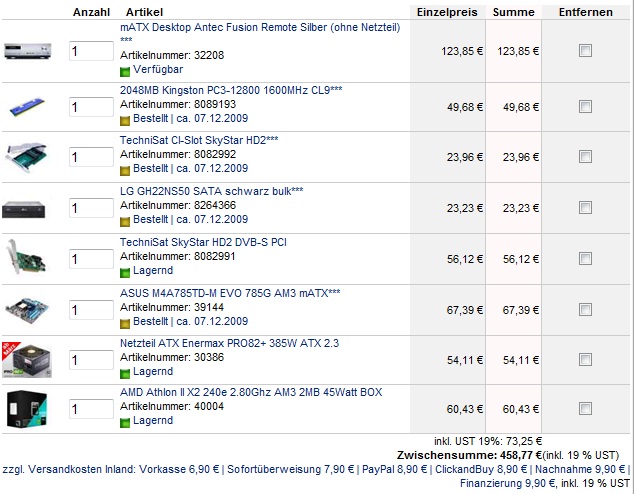The width and height of the screenshot is (634, 494).
Task: Open AMD Athlon II X2 240e link
Action: point(251,392)
